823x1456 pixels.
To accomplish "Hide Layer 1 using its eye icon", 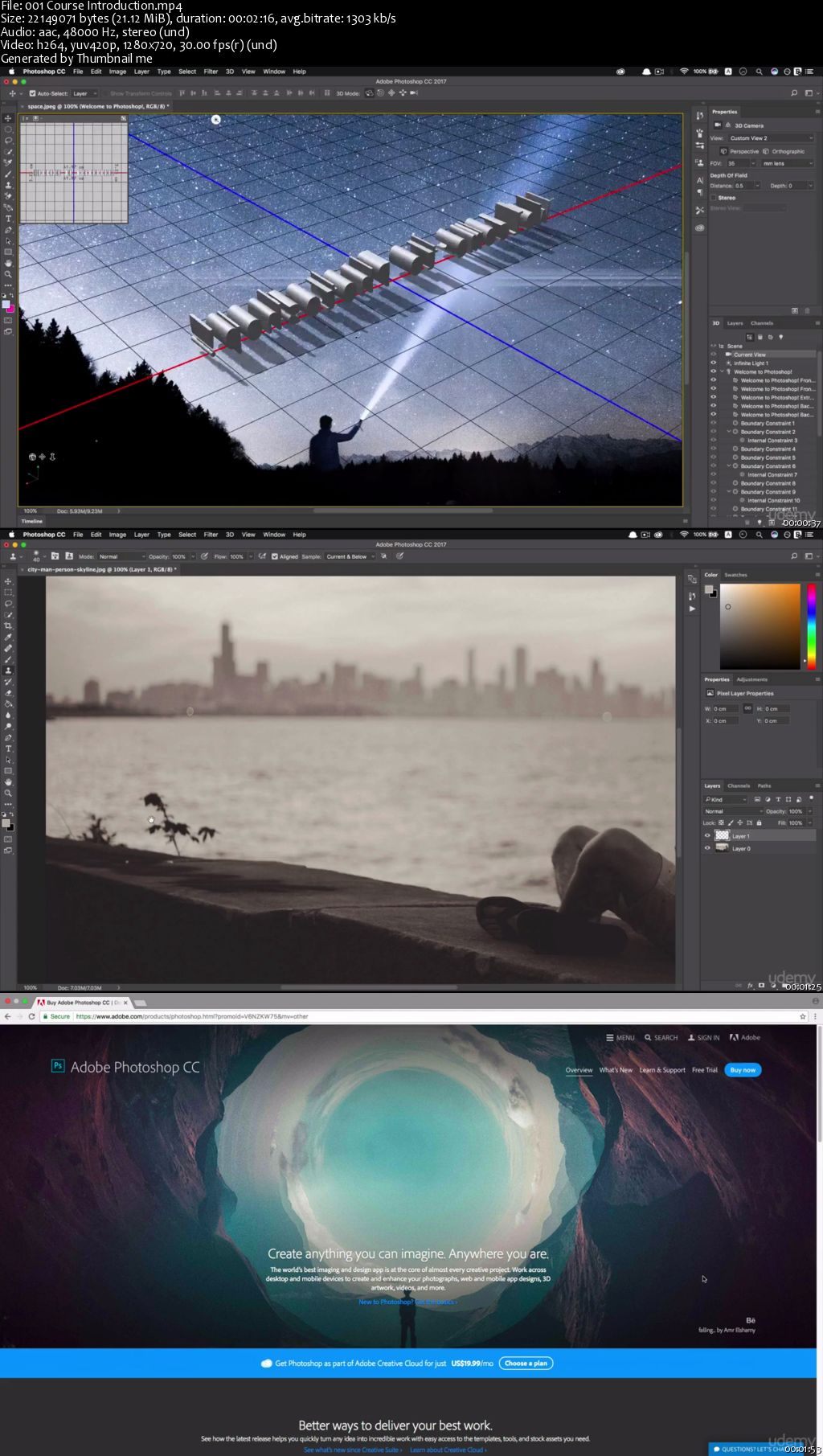I will click(707, 835).
